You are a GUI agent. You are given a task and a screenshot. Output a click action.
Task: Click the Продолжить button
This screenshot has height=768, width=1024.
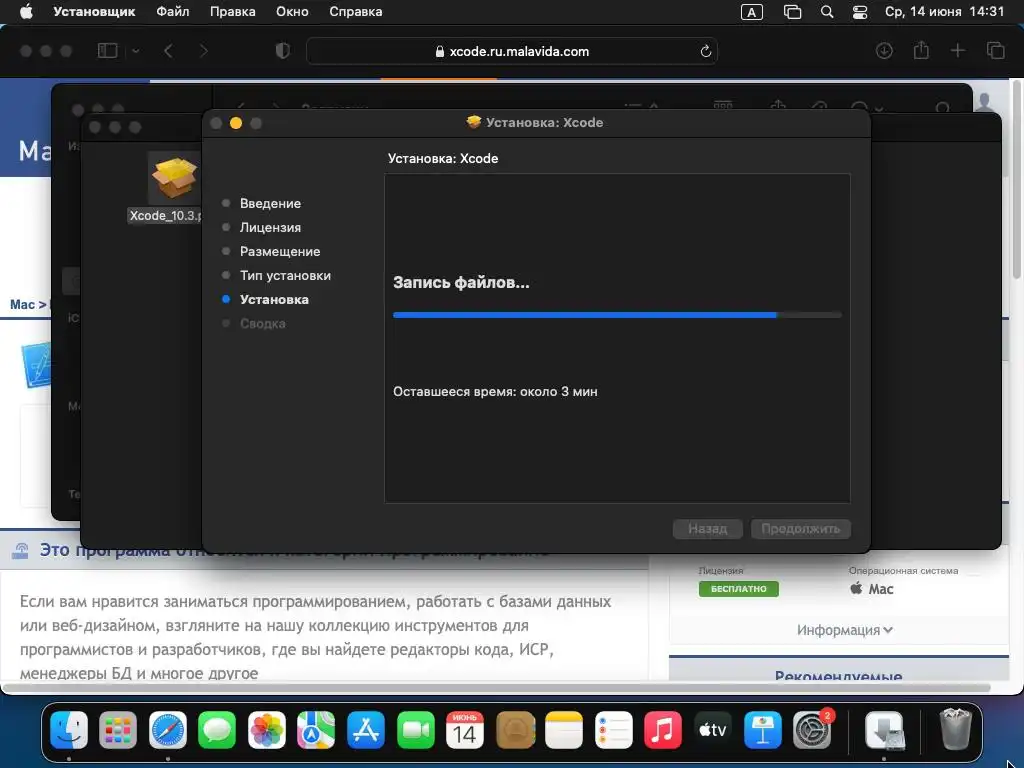[x=801, y=529]
